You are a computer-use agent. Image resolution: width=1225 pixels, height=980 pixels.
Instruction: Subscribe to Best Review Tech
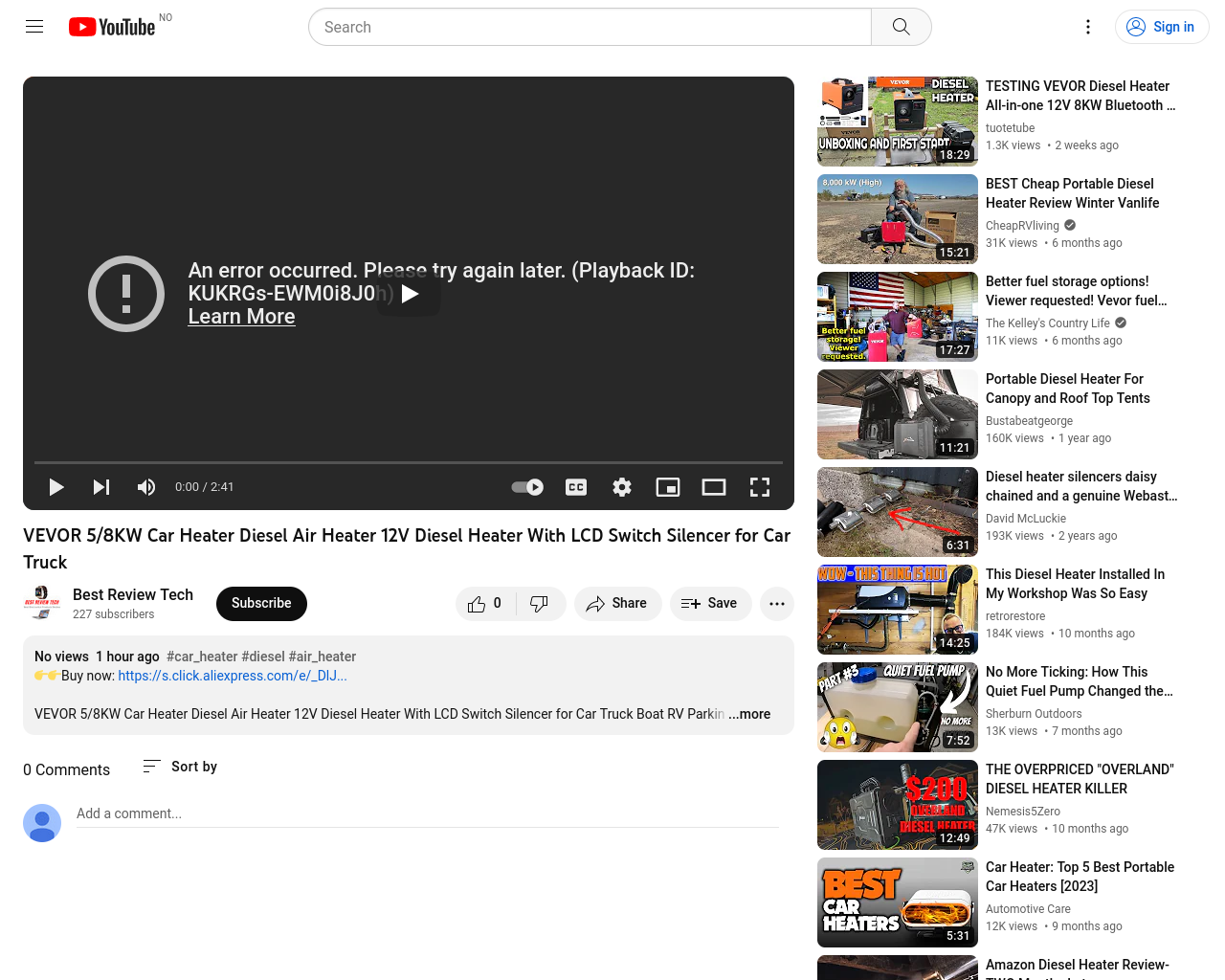pos(261,603)
